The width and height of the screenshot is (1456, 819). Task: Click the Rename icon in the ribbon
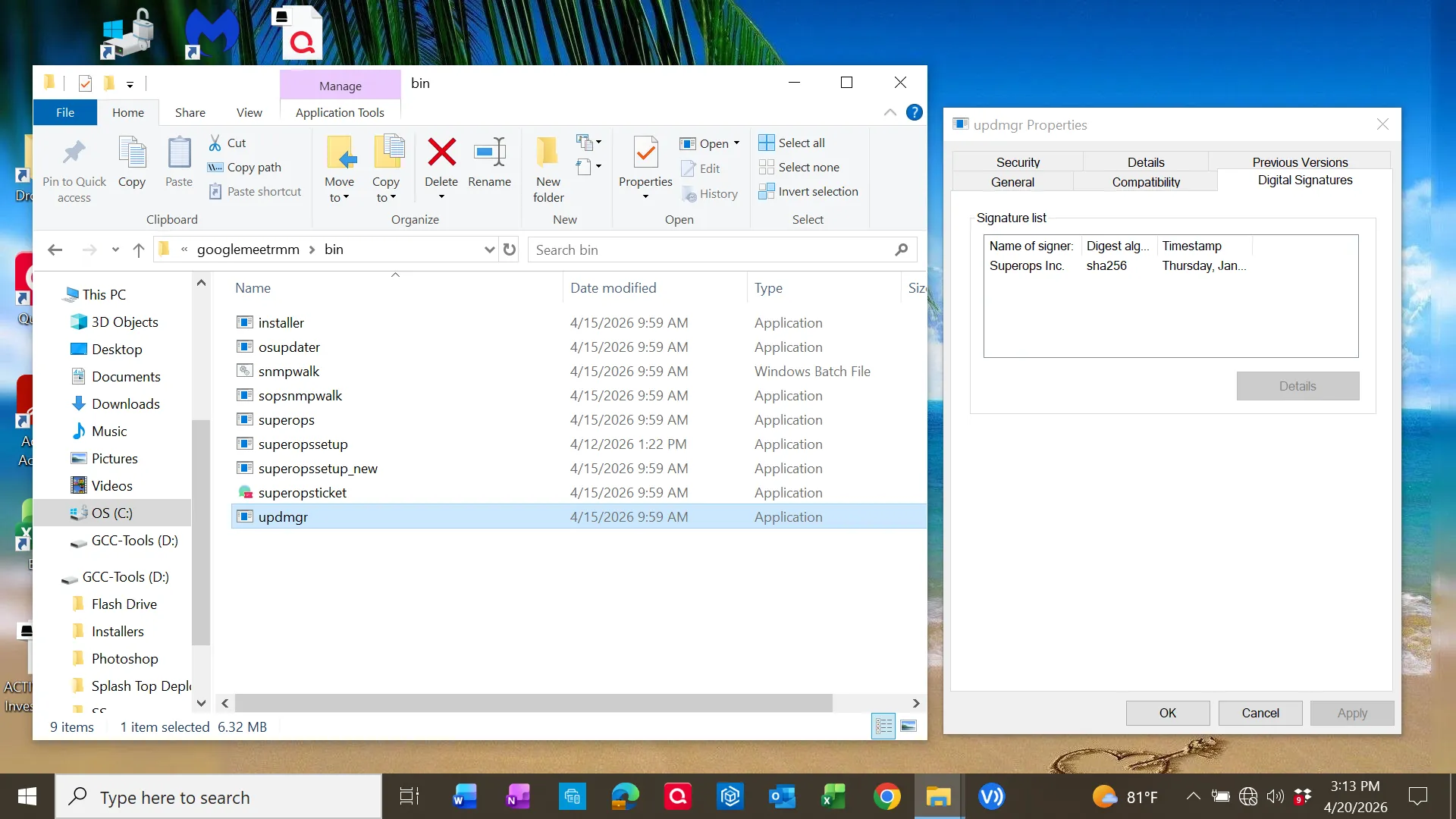click(x=490, y=162)
